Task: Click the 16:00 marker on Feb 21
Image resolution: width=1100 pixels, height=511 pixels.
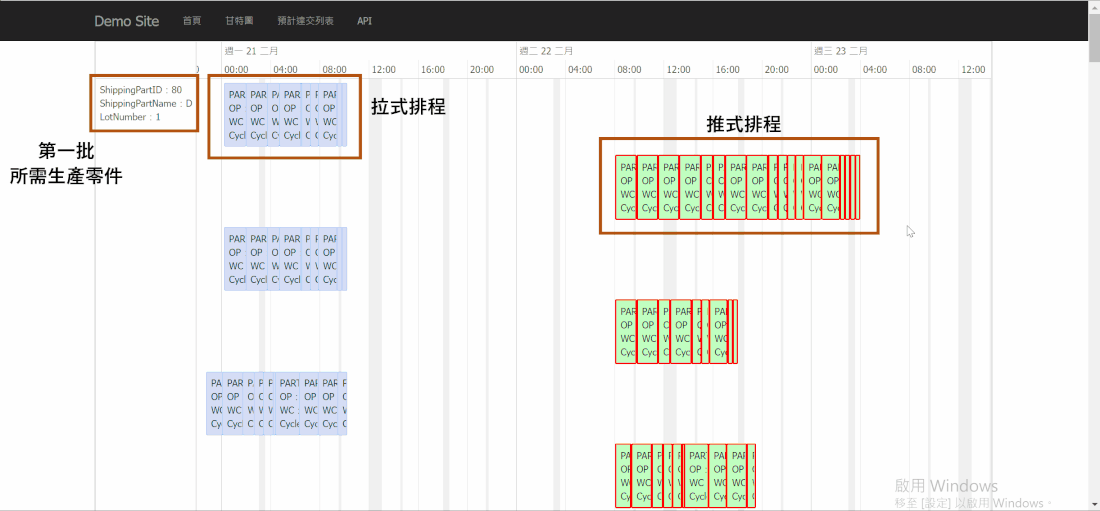Action: 432,70
